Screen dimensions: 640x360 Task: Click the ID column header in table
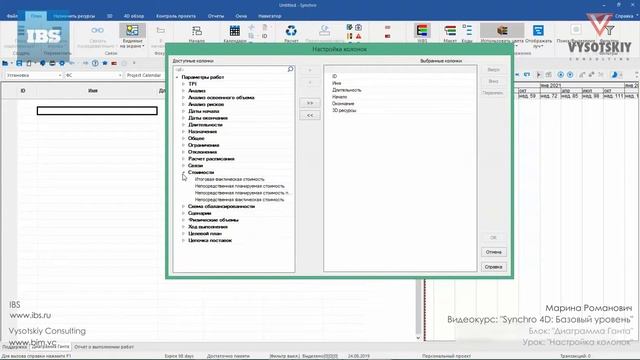[x=23, y=91]
